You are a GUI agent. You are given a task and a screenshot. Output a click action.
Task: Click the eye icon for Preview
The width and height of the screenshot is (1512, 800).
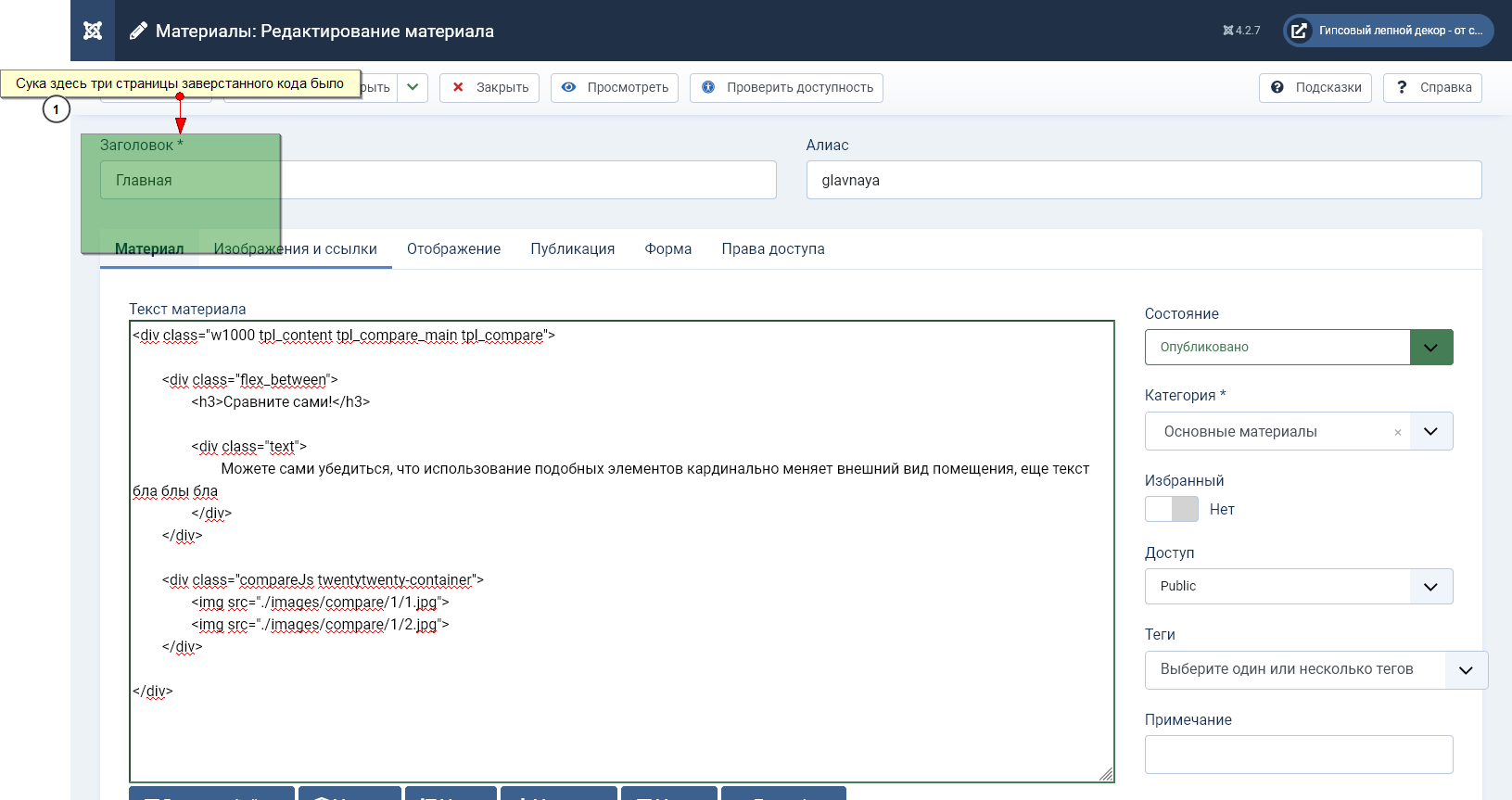click(x=568, y=87)
